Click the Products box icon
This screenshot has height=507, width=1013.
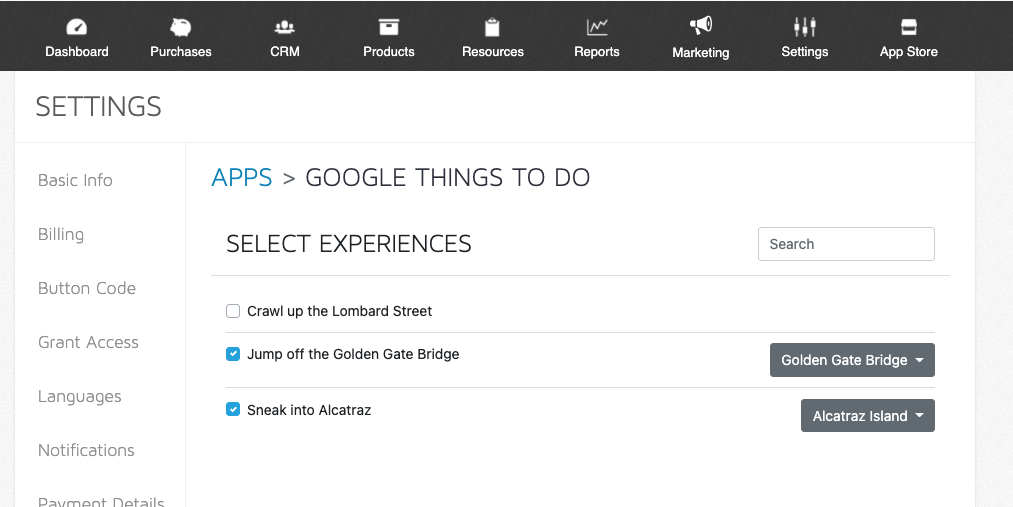click(x=388, y=27)
